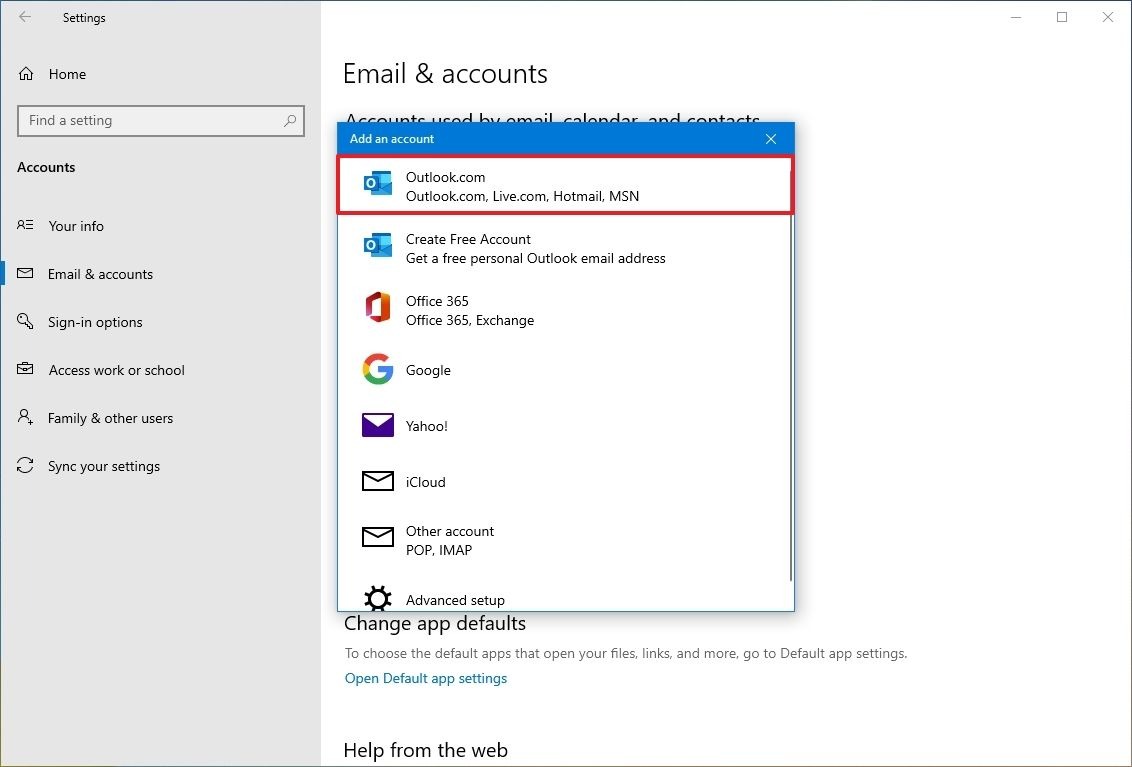Click the Access work or school briefcase icon

point(25,369)
